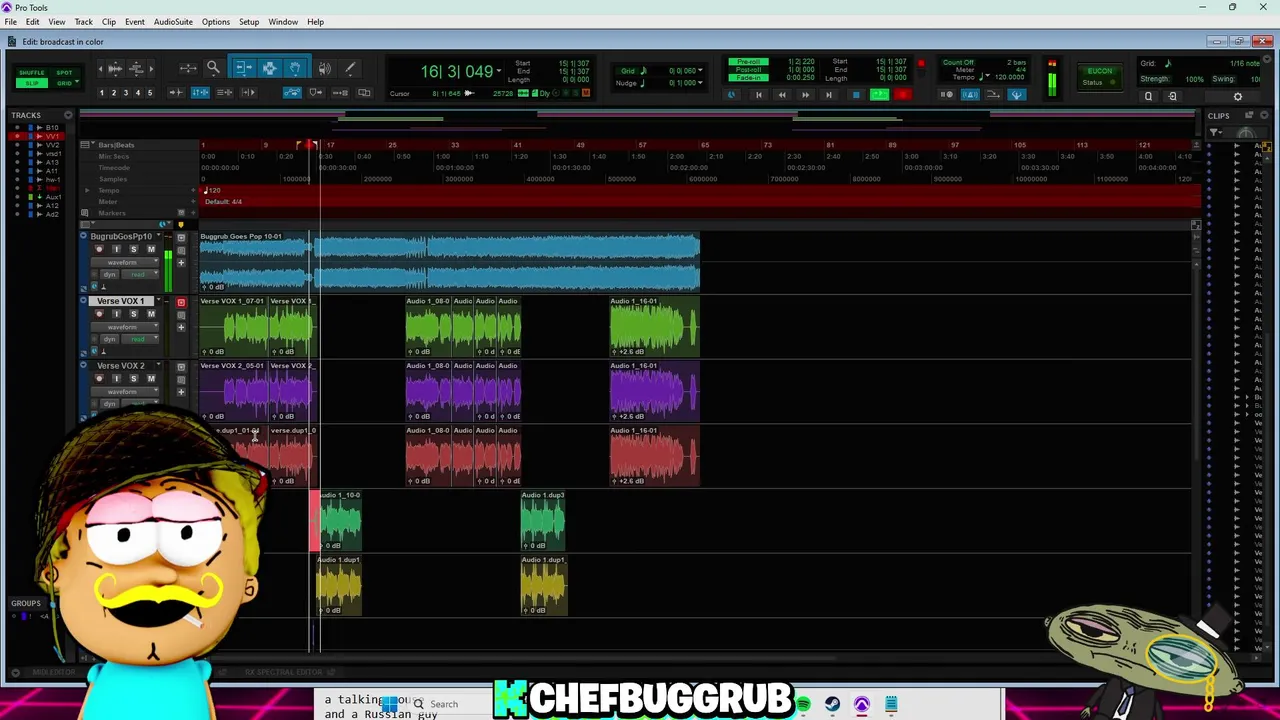
Task: Click horizontal zoom-in right arrow
Action: pos(151,68)
